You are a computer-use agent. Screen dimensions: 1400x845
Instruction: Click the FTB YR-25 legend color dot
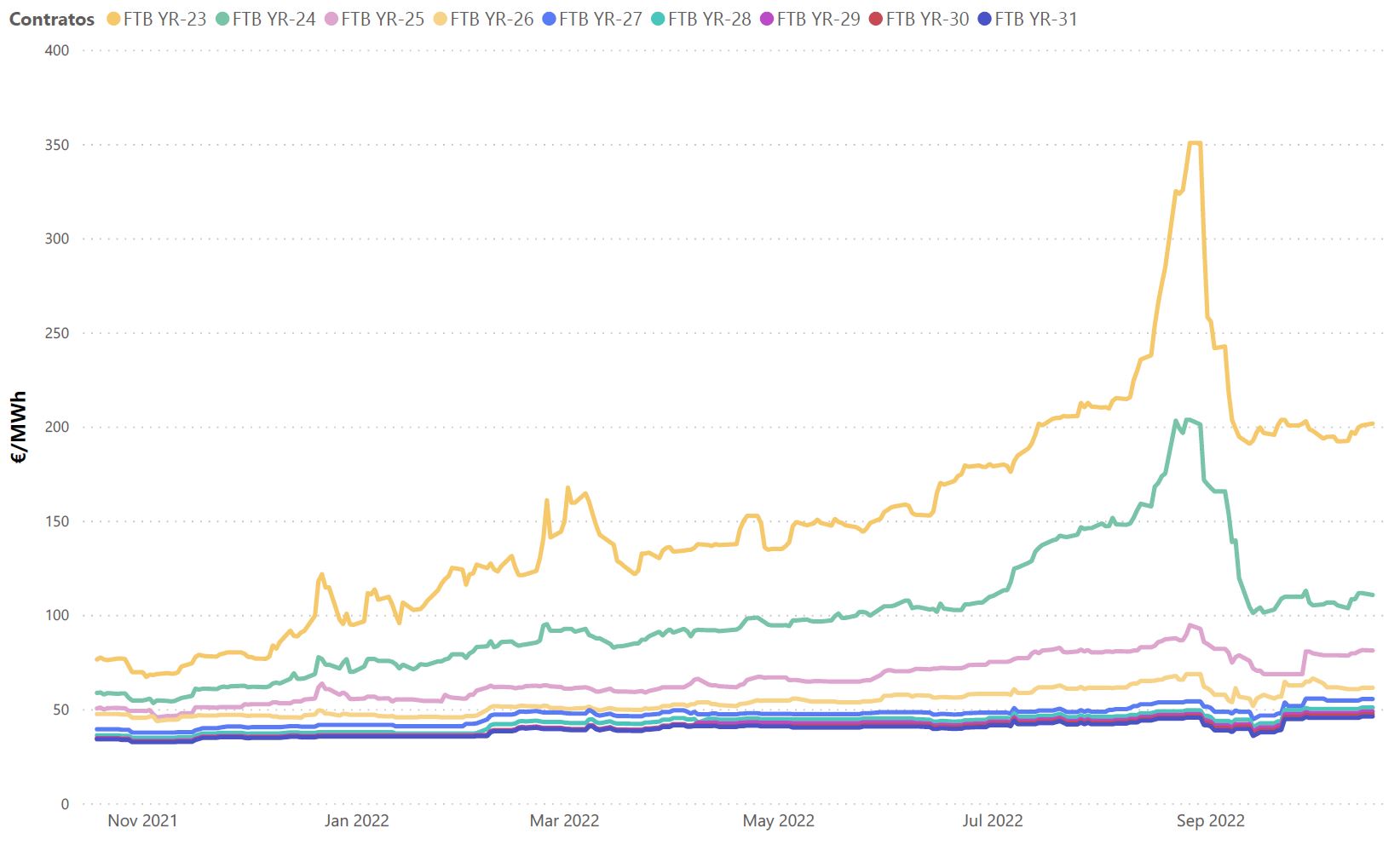pyautogui.click(x=331, y=19)
